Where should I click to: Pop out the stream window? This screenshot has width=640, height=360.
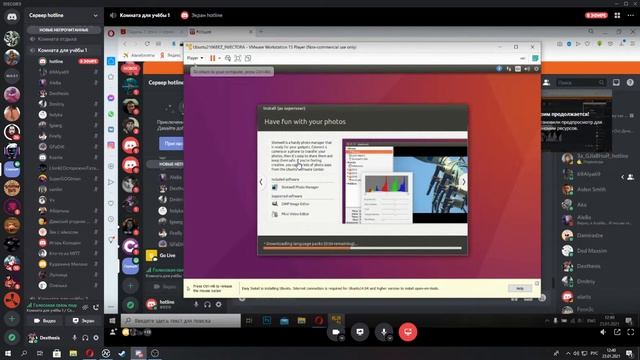pyautogui.click(x=617, y=332)
